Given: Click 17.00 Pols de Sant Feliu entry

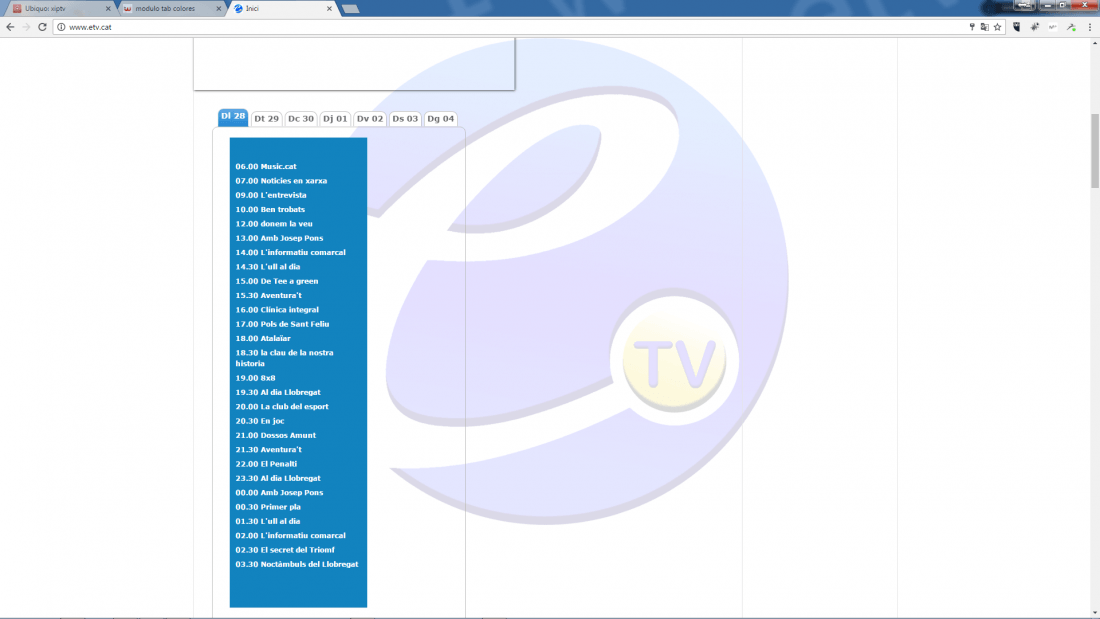Looking at the screenshot, I should [x=282, y=324].
